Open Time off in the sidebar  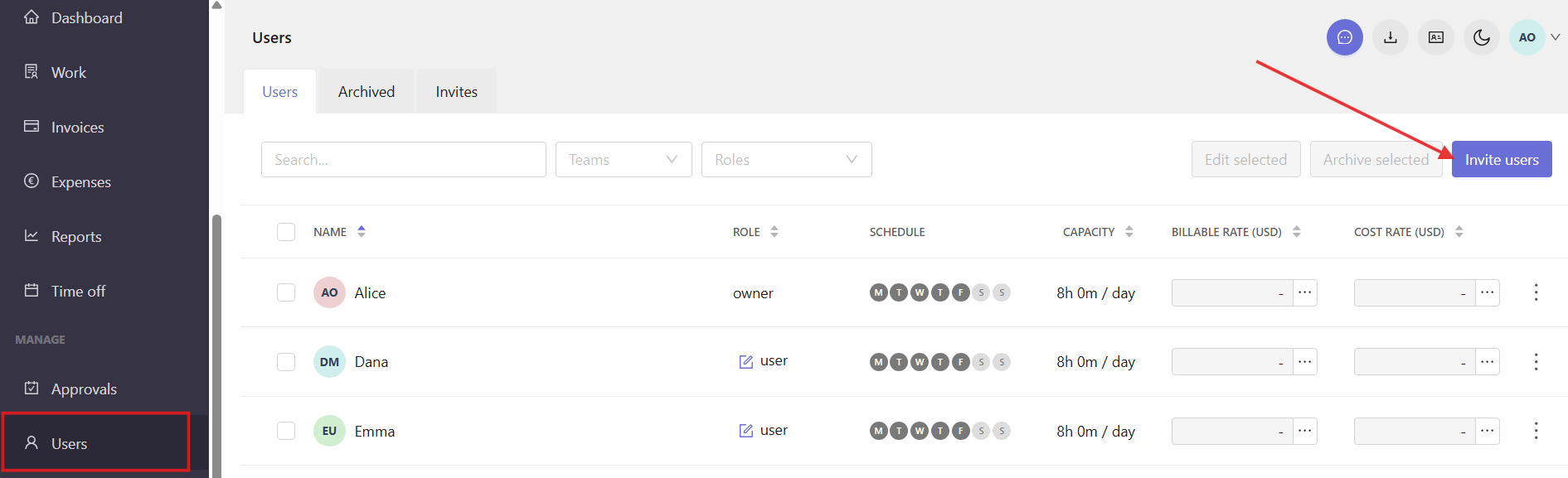(104, 291)
